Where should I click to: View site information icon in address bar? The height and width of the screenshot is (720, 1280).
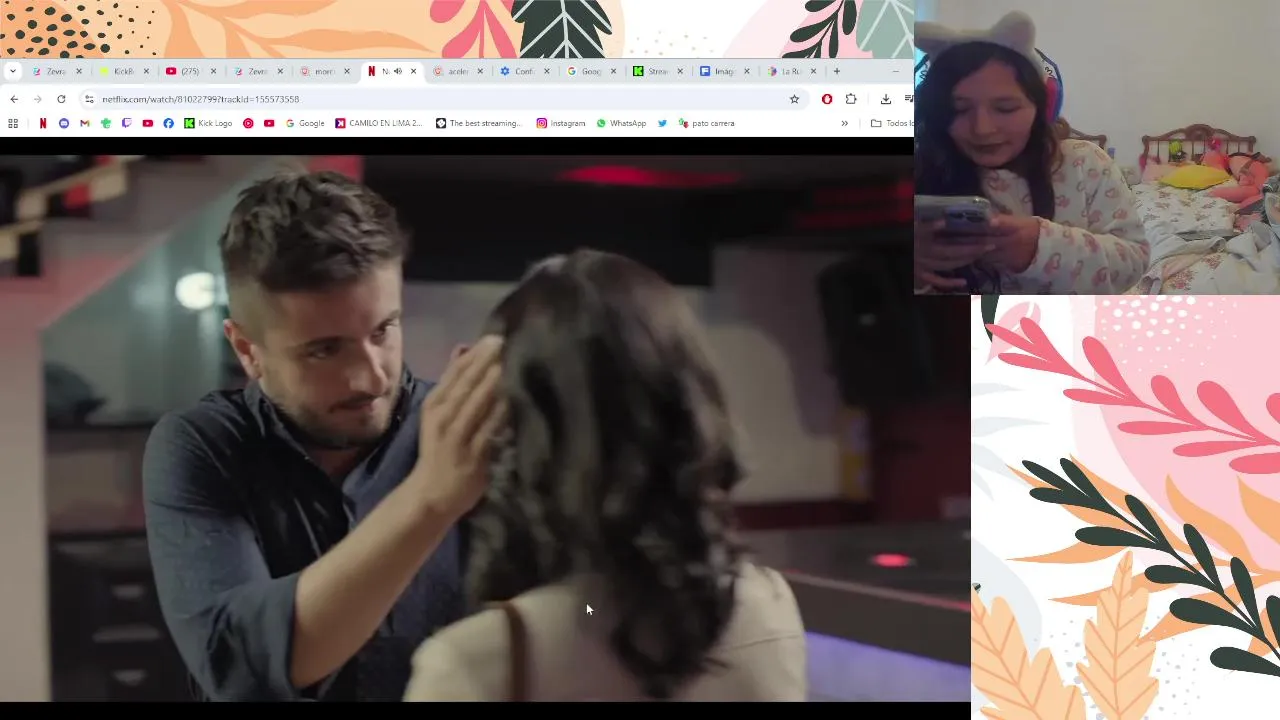(89, 99)
